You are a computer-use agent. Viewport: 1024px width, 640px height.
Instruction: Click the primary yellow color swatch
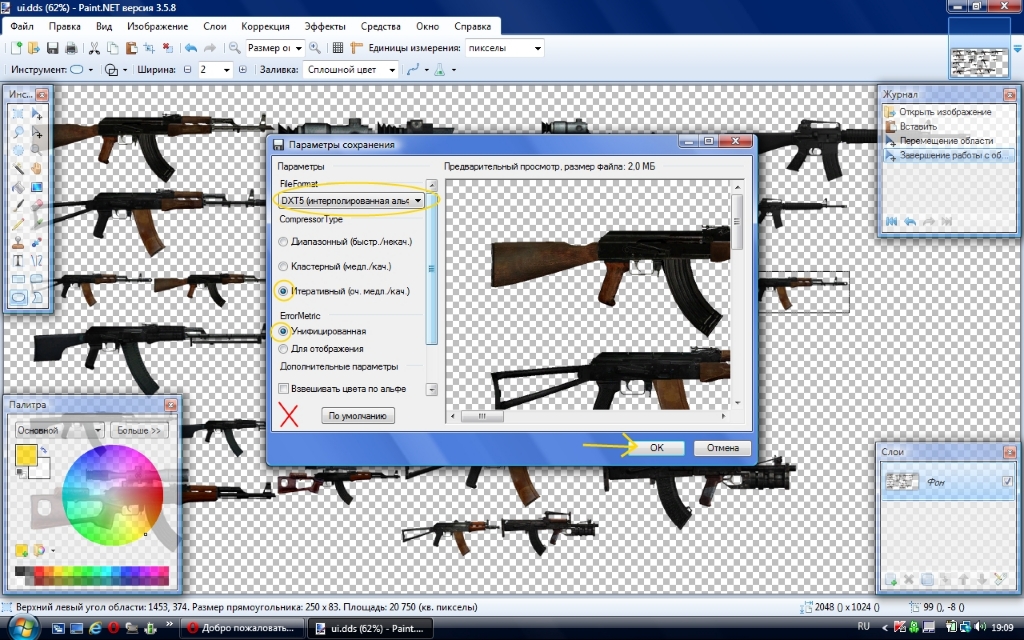25,455
